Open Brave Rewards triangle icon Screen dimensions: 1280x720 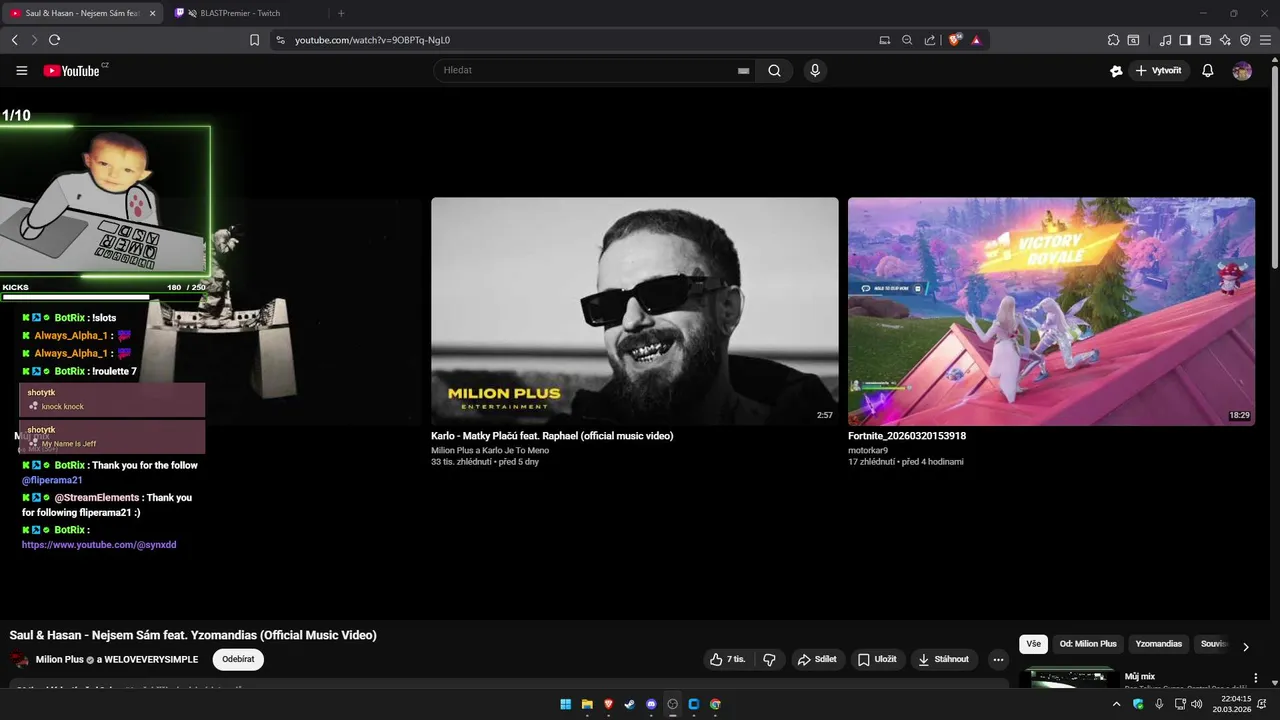[x=976, y=40]
